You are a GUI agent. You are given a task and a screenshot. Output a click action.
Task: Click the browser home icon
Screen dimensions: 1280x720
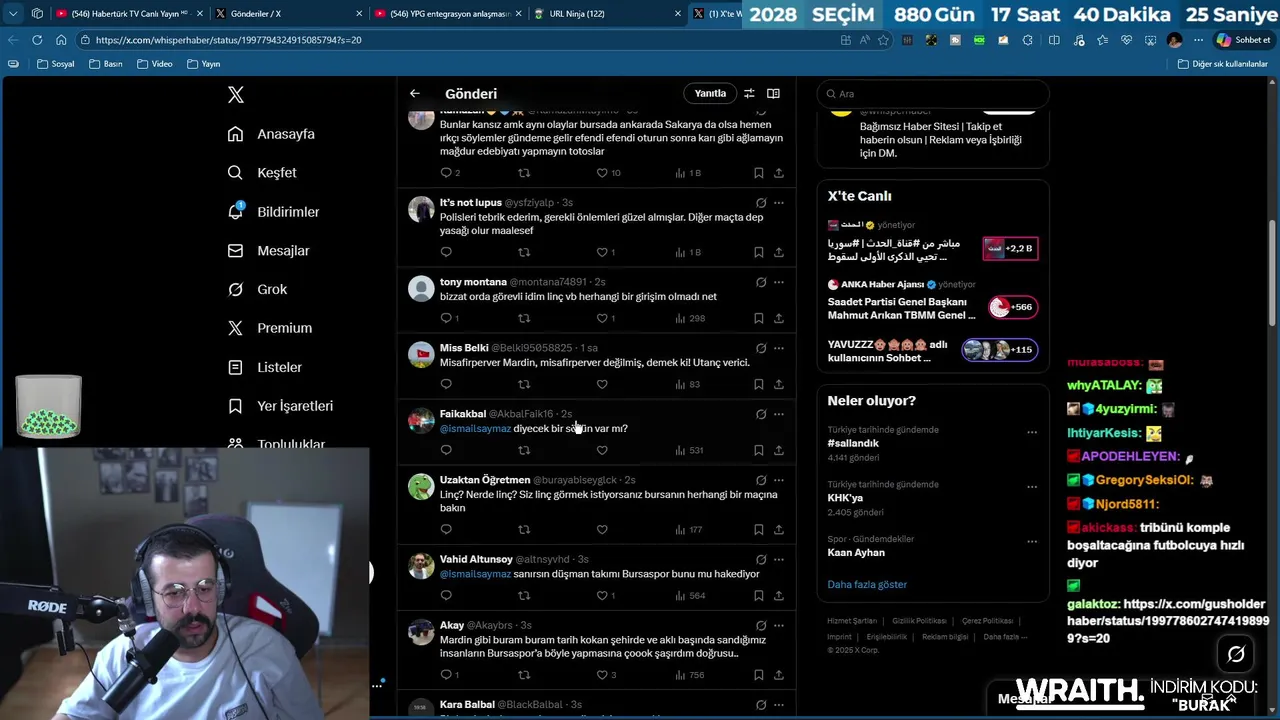(x=61, y=40)
